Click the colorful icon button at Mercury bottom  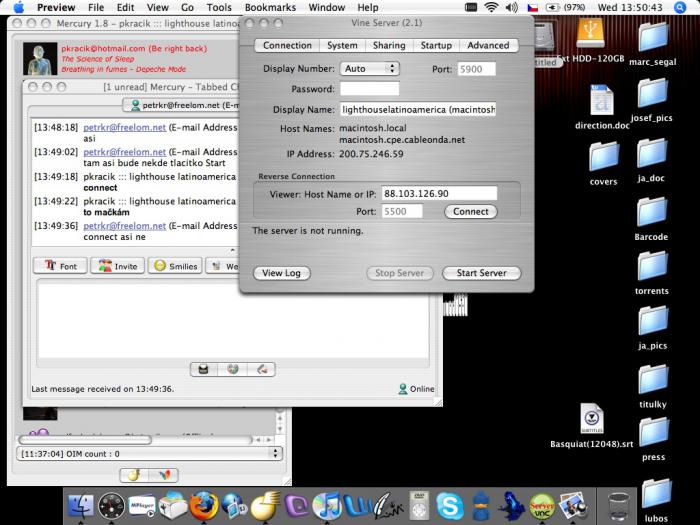(164, 475)
